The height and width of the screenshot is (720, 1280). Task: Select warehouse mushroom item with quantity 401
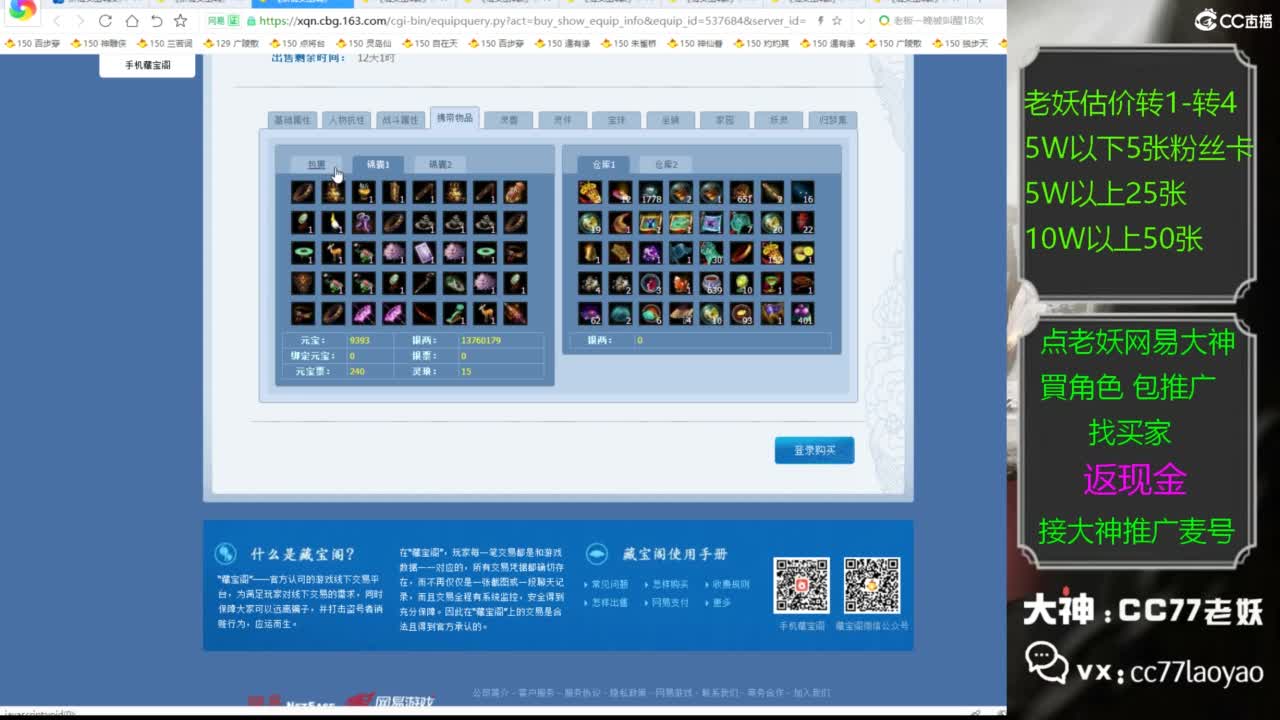pos(802,314)
